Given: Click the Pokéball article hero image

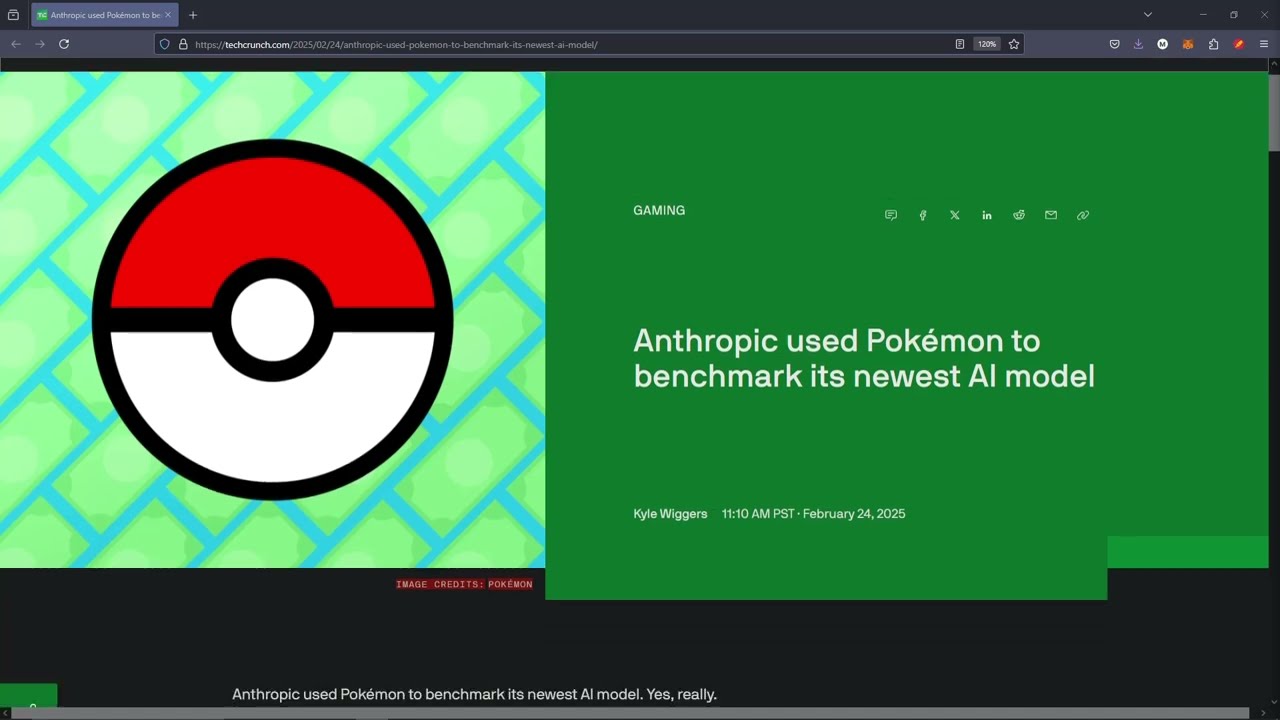Looking at the screenshot, I should (x=272, y=320).
